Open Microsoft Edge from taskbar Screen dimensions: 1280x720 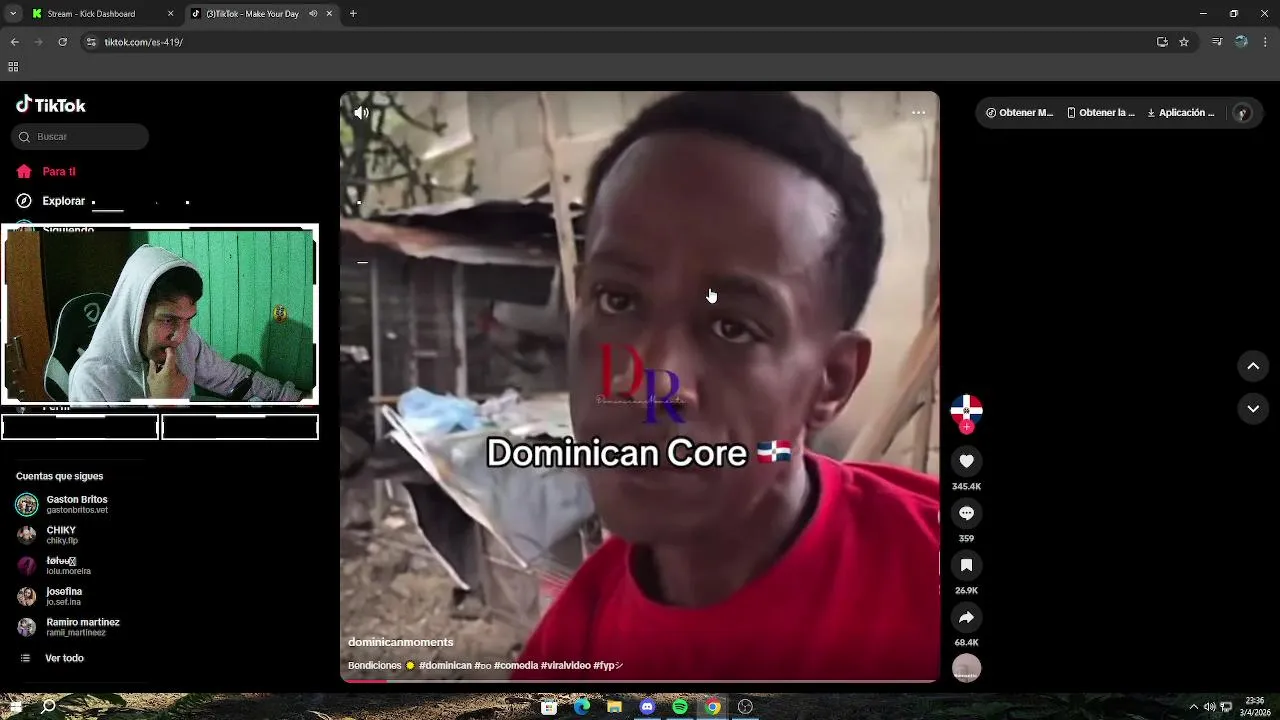point(582,707)
